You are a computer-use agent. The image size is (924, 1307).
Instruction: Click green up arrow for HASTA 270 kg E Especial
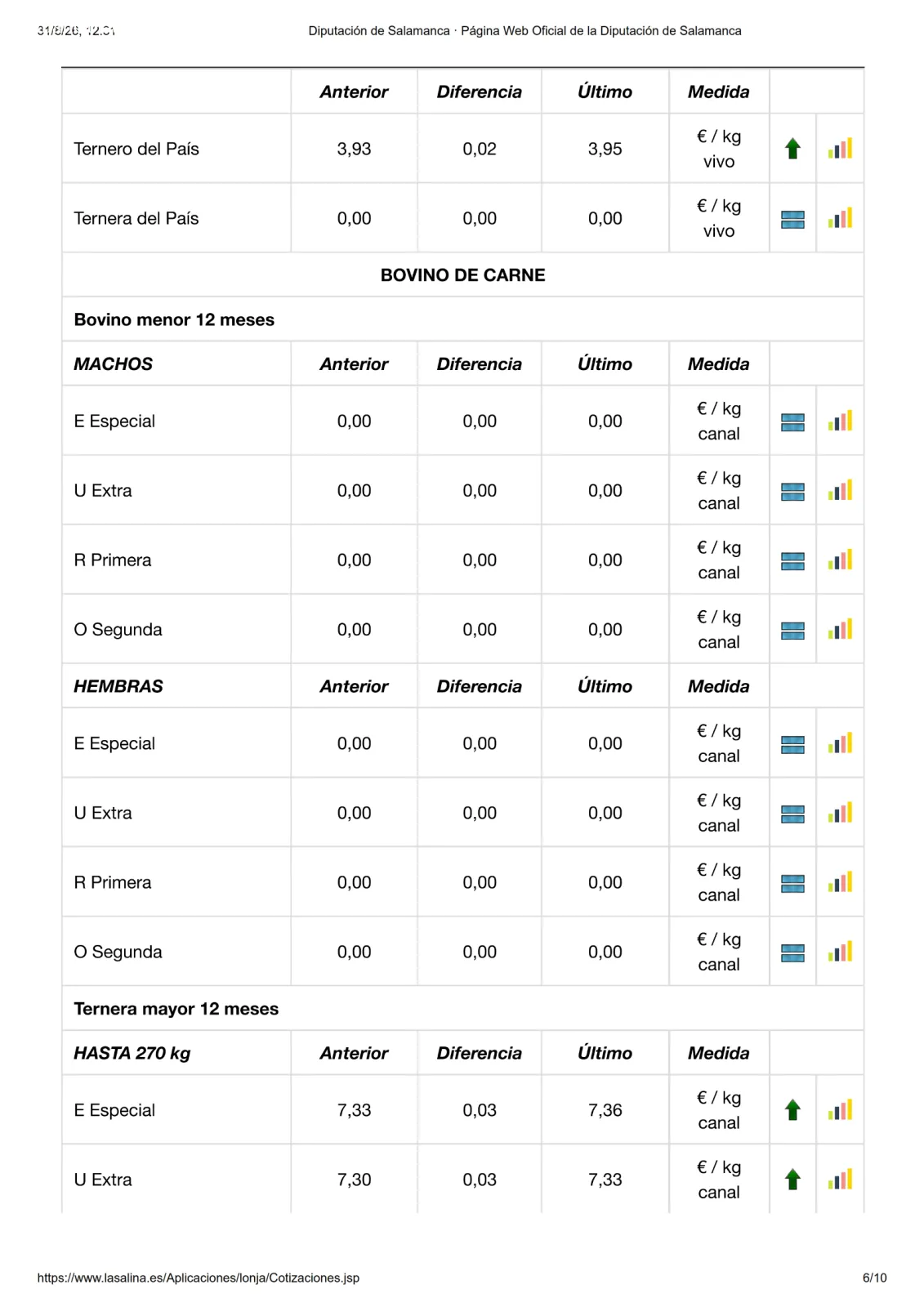[x=792, y=1109]
